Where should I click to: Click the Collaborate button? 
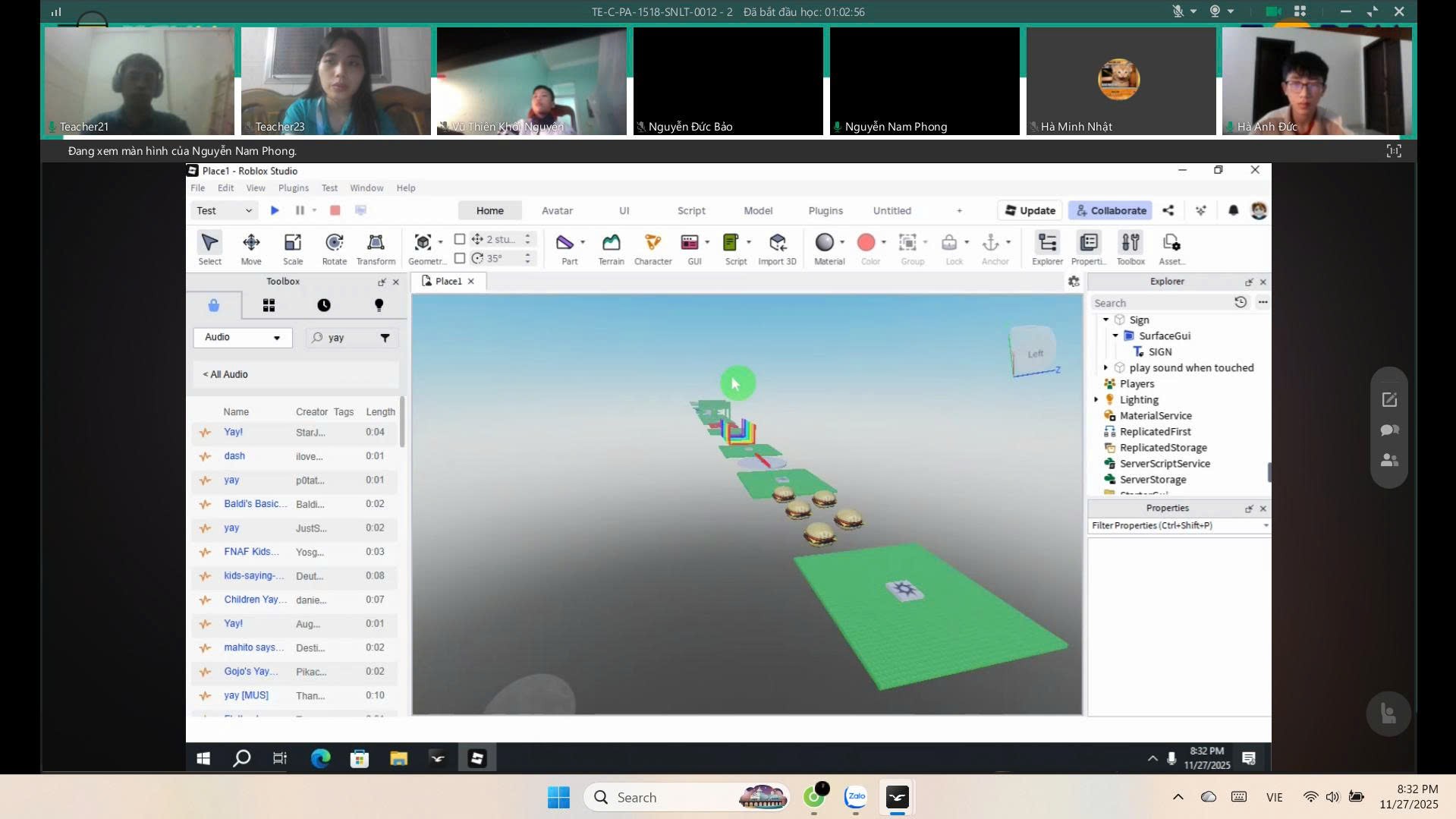tap(1110, 210)
